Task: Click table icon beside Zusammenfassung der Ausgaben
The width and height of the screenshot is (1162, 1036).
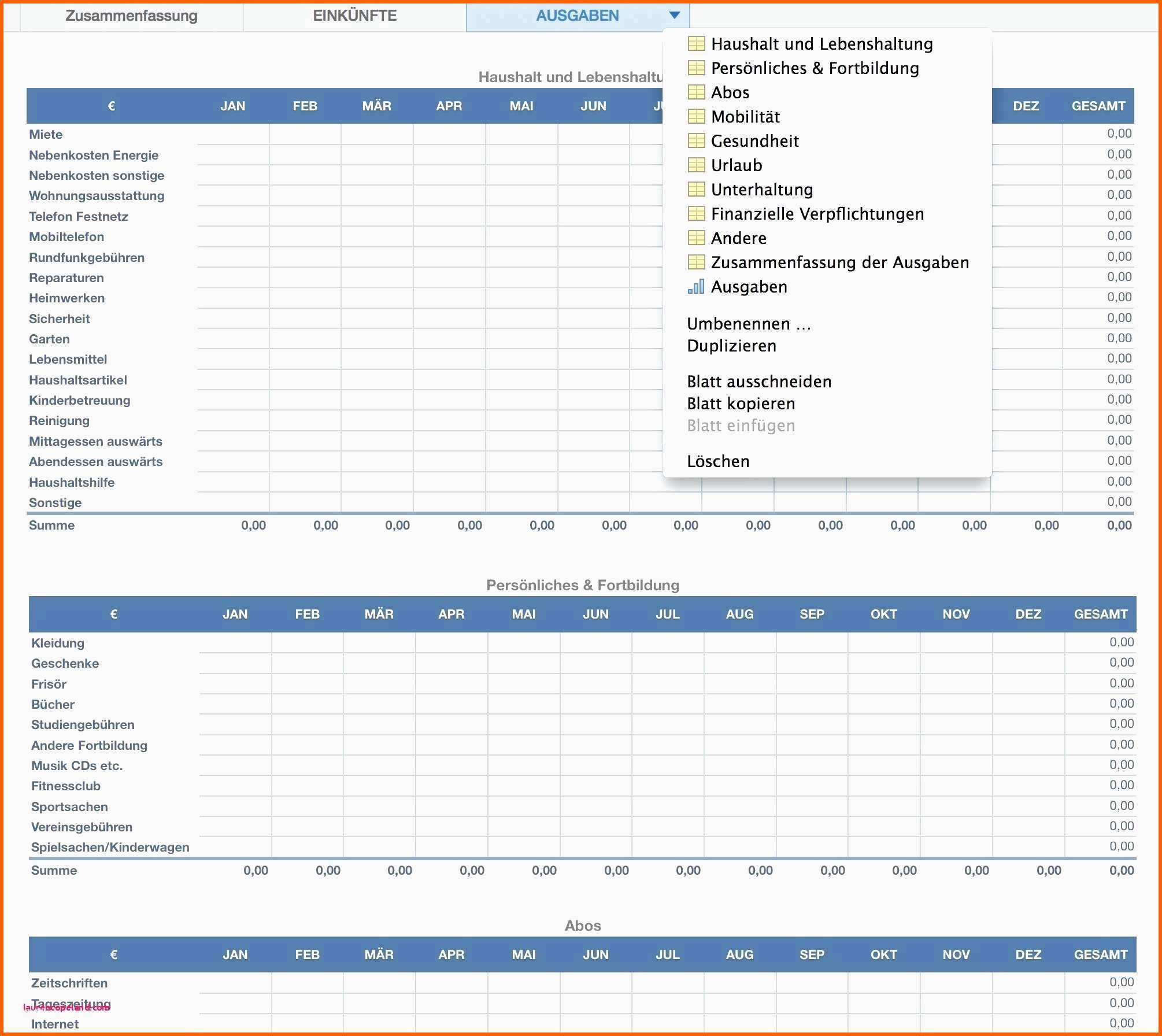Action: coord(696,262)
